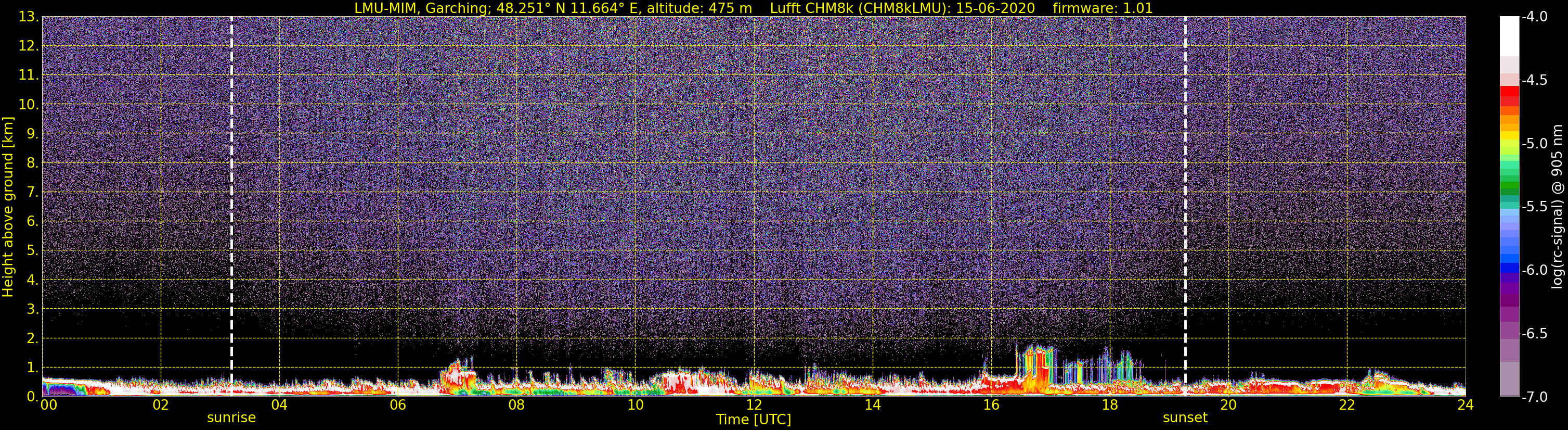Click the 'Lufft CHM8k (CHM8kLMU): 15-06-2020' title text
The image size is (1568, 430).
click(x=903, y=8)
